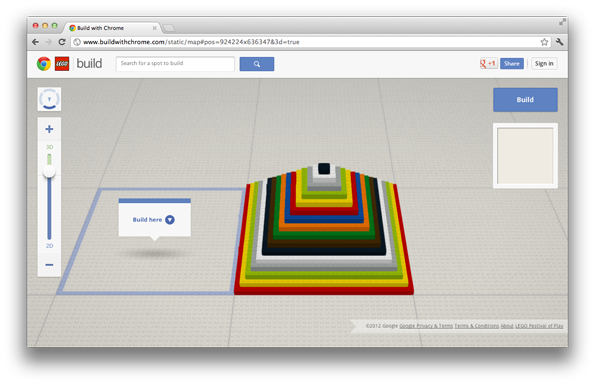Open the Google Privacy & Terms link
The width and height of the screenshot is (595, 385).
click(x=426, y=326)
